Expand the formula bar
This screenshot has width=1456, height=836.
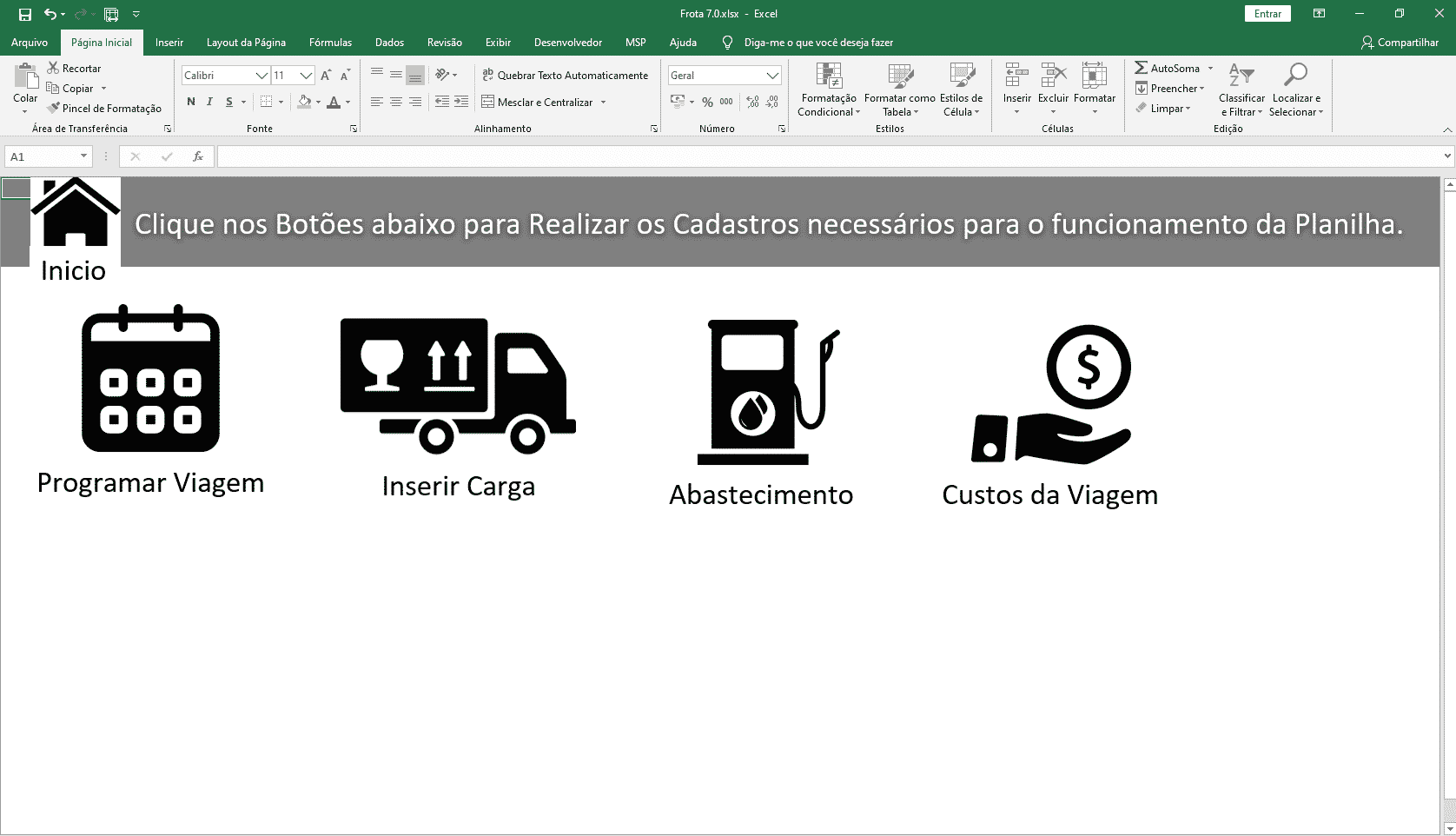coord(1446,156)
